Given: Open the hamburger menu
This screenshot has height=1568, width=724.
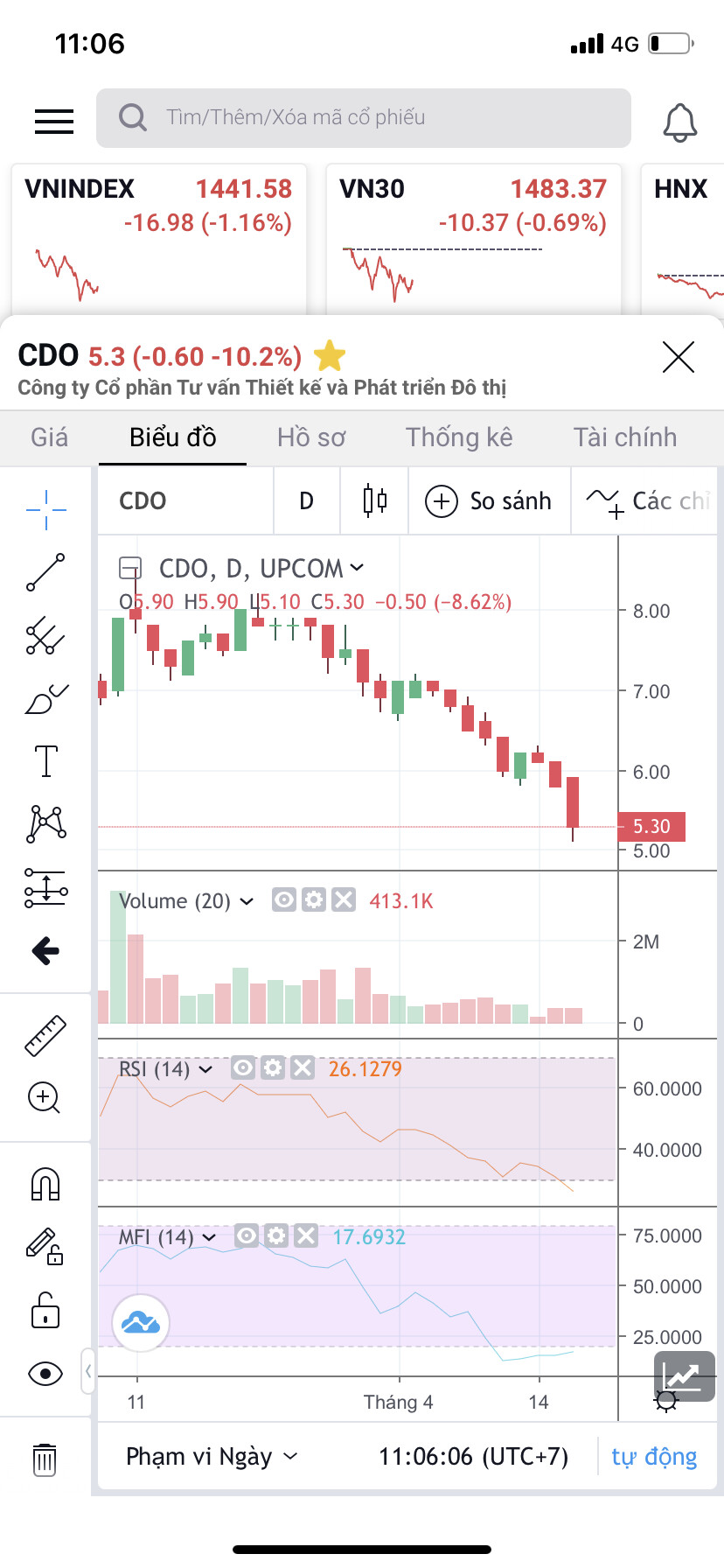Looking at the screenshot, I should 54,122.
